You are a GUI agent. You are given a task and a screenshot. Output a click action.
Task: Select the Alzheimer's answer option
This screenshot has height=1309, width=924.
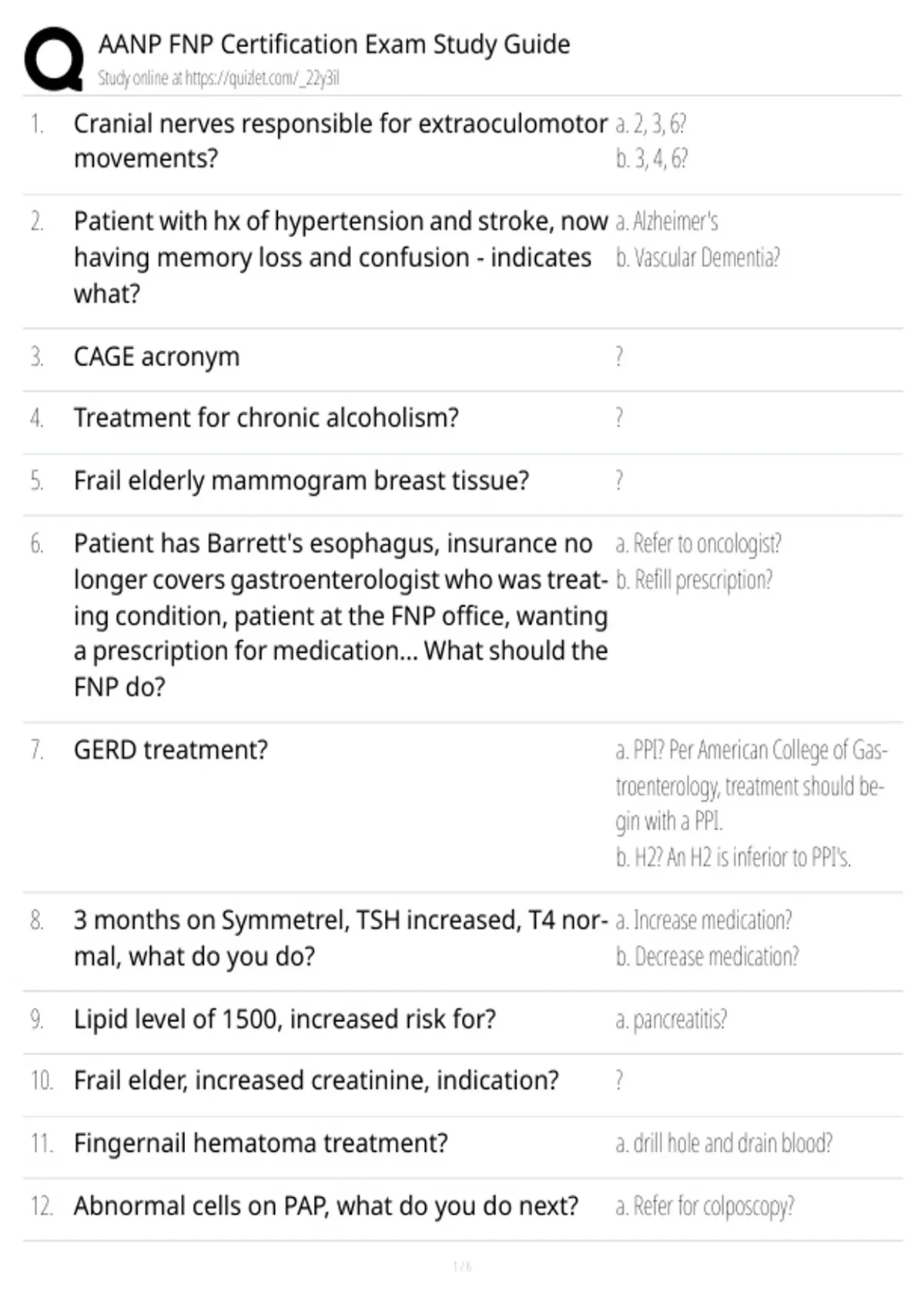[667, 222]
